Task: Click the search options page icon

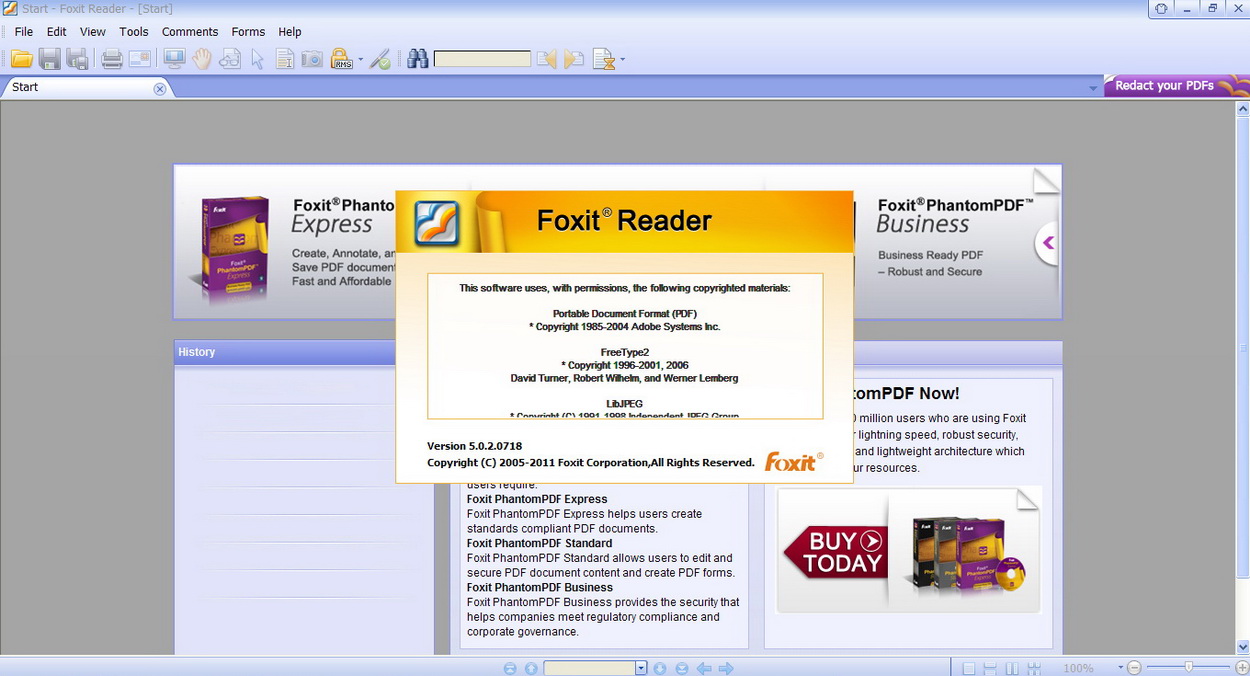Action: click(x=603, y=59)
